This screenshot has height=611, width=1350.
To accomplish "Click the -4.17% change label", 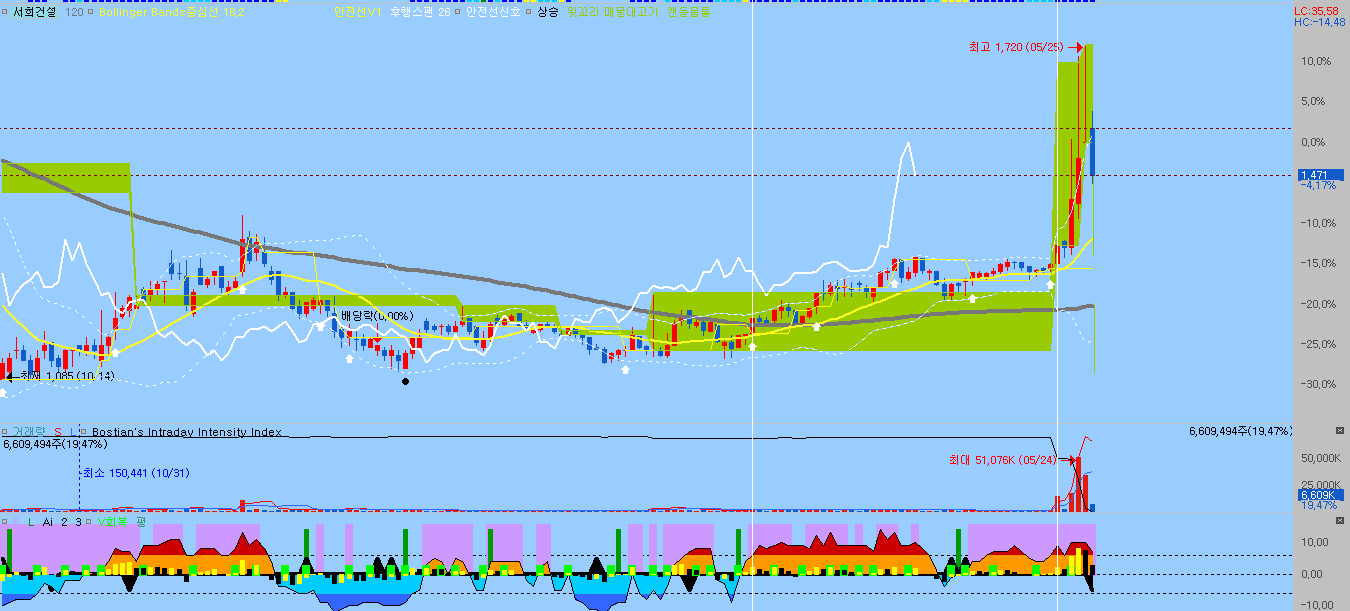I will (x=1318, y=186).
